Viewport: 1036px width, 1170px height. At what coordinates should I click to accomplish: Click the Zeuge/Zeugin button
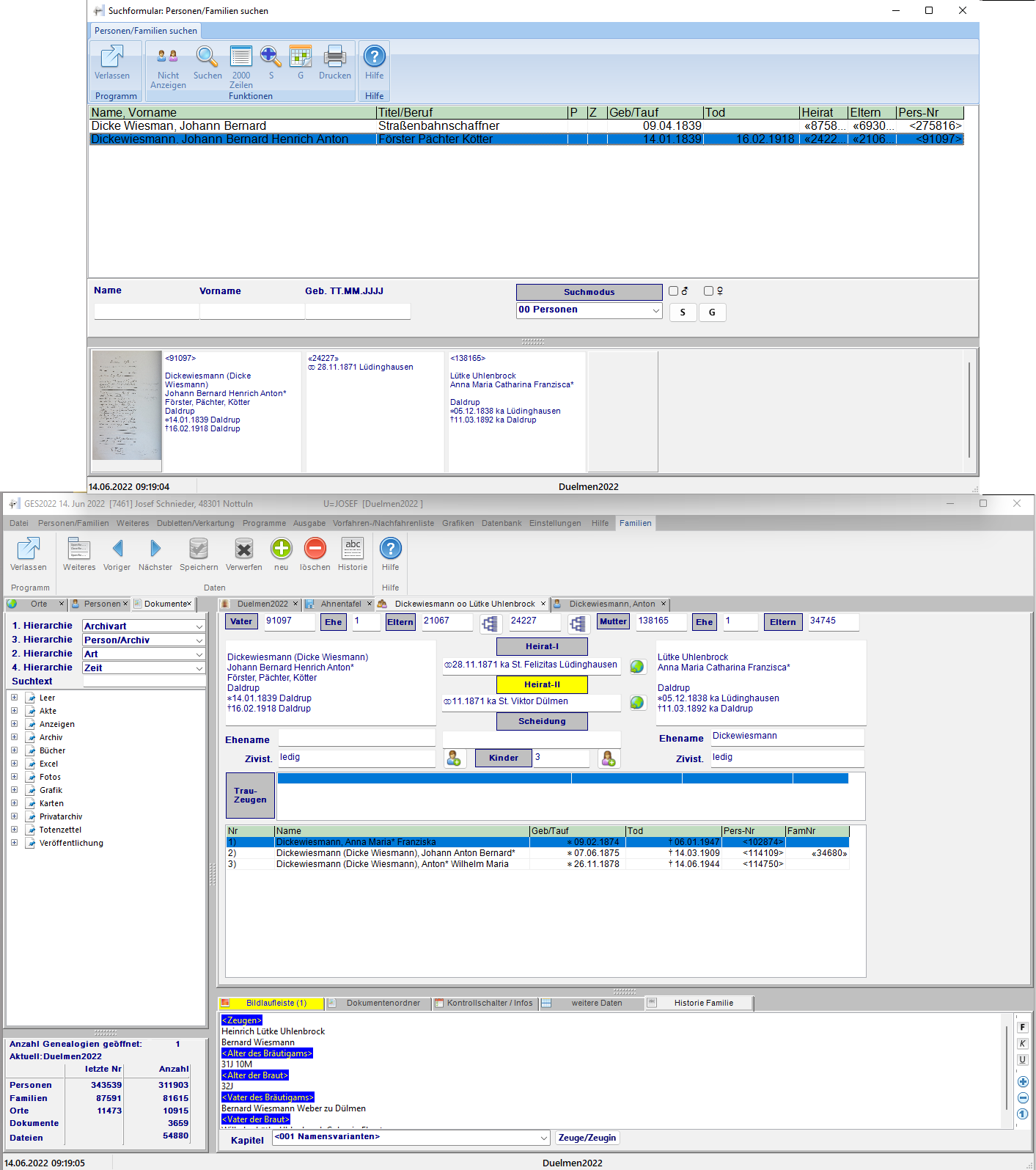tap(587, 1138)
